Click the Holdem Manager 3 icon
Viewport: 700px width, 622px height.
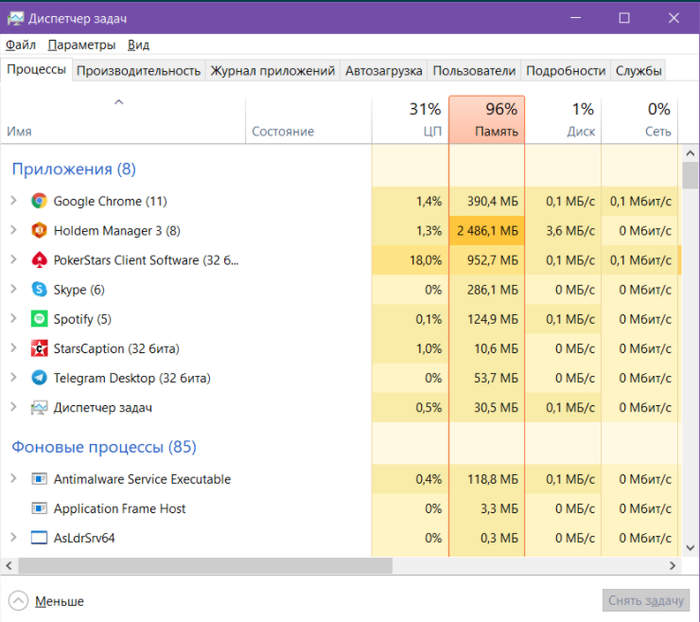(39, 231)
